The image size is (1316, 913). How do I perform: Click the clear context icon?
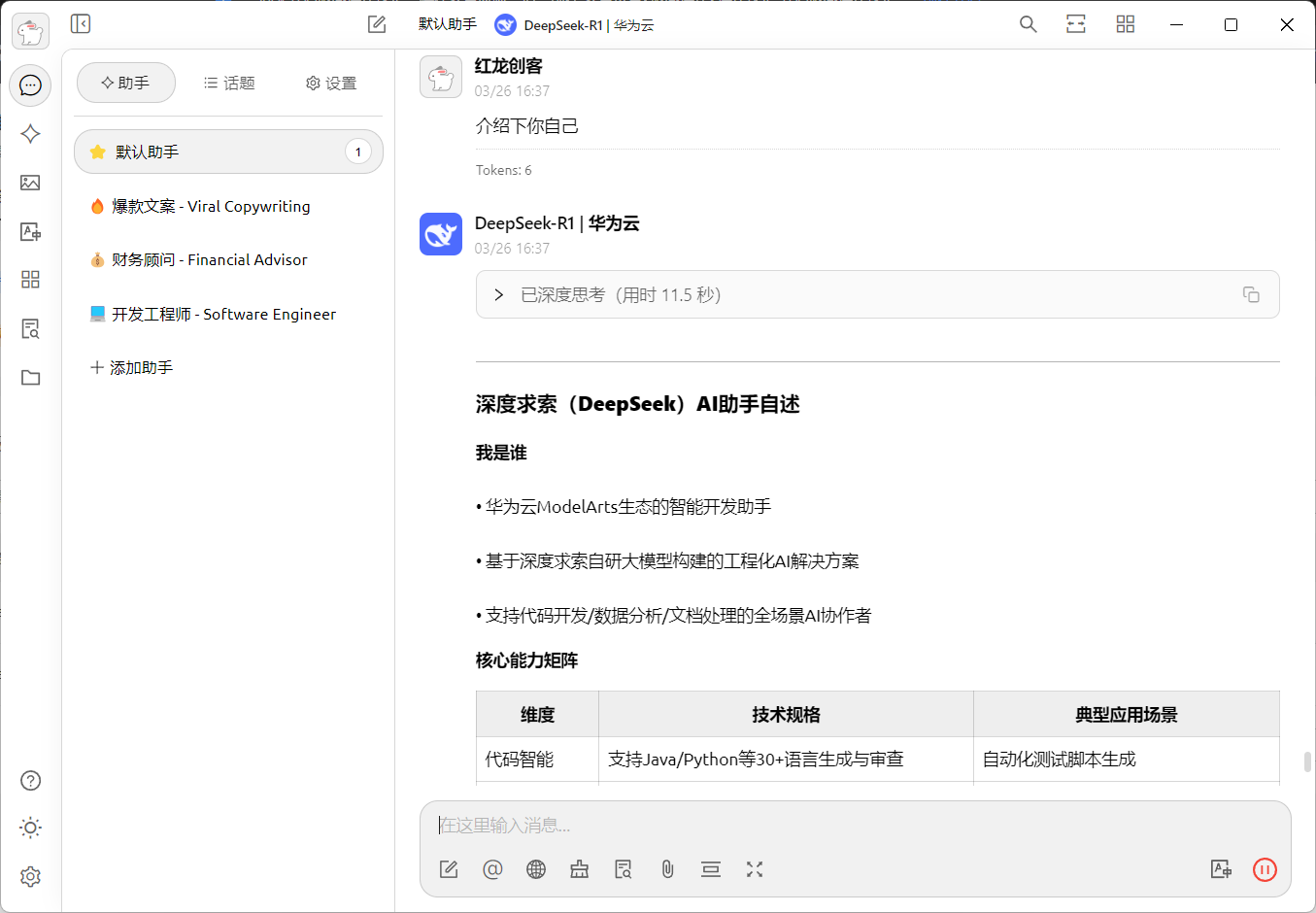click(x=711, y=869)
